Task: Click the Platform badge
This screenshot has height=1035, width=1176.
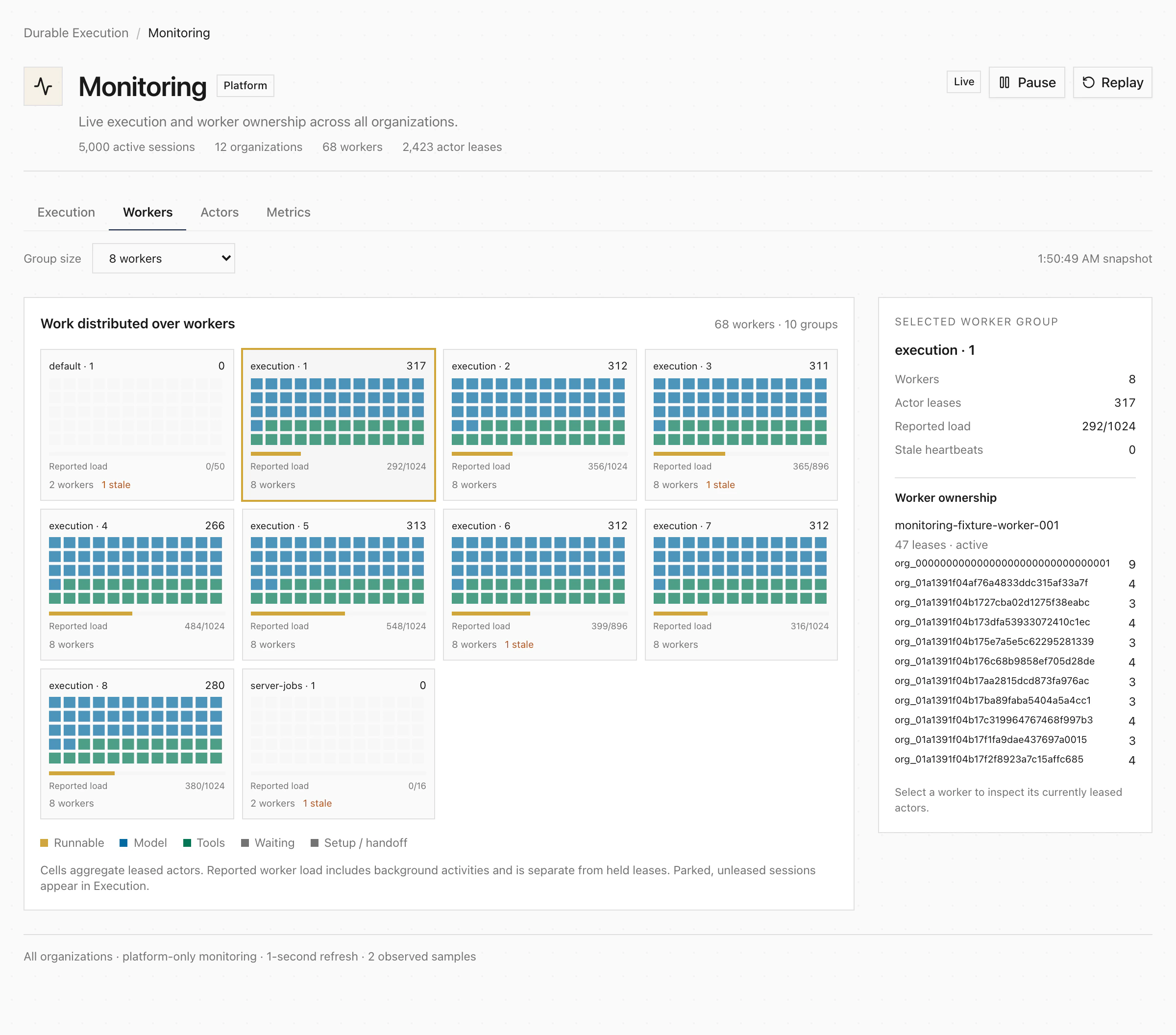Action: pos(245,86)
